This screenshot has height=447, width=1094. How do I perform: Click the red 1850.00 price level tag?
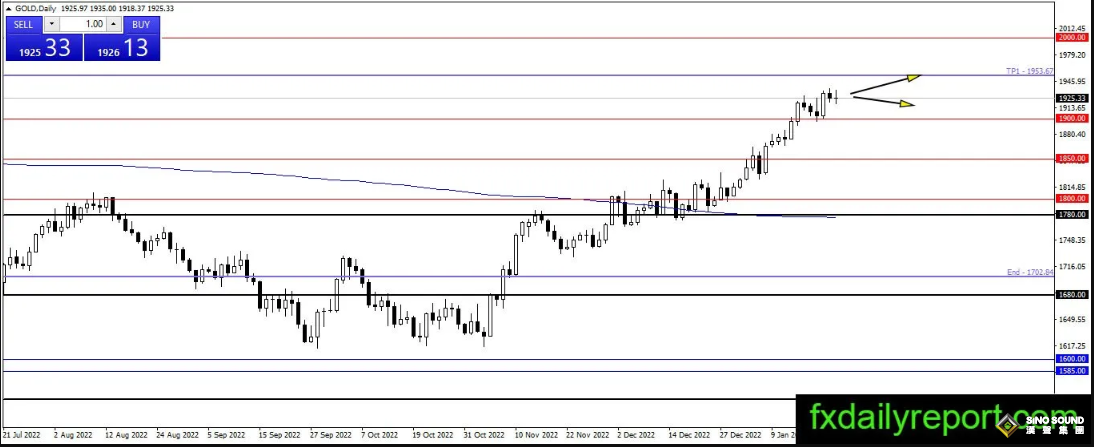(x=1071, y=158)
